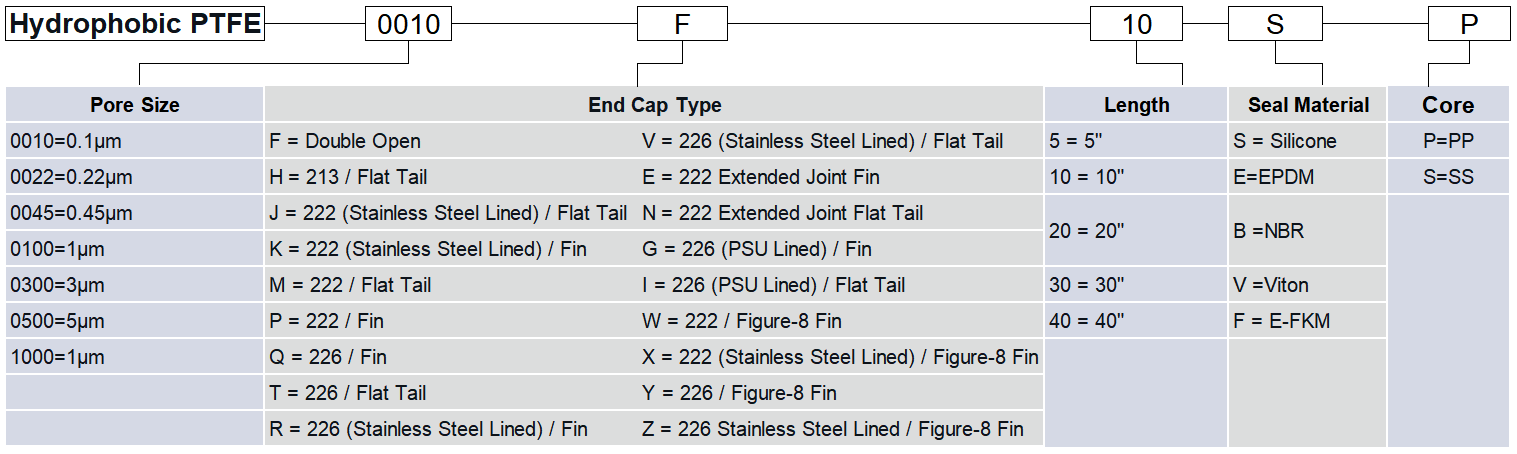Pick the H = 213 / Flat Tail entry
This screenshot has width=1517, height=454.
[x=348, y=177]
